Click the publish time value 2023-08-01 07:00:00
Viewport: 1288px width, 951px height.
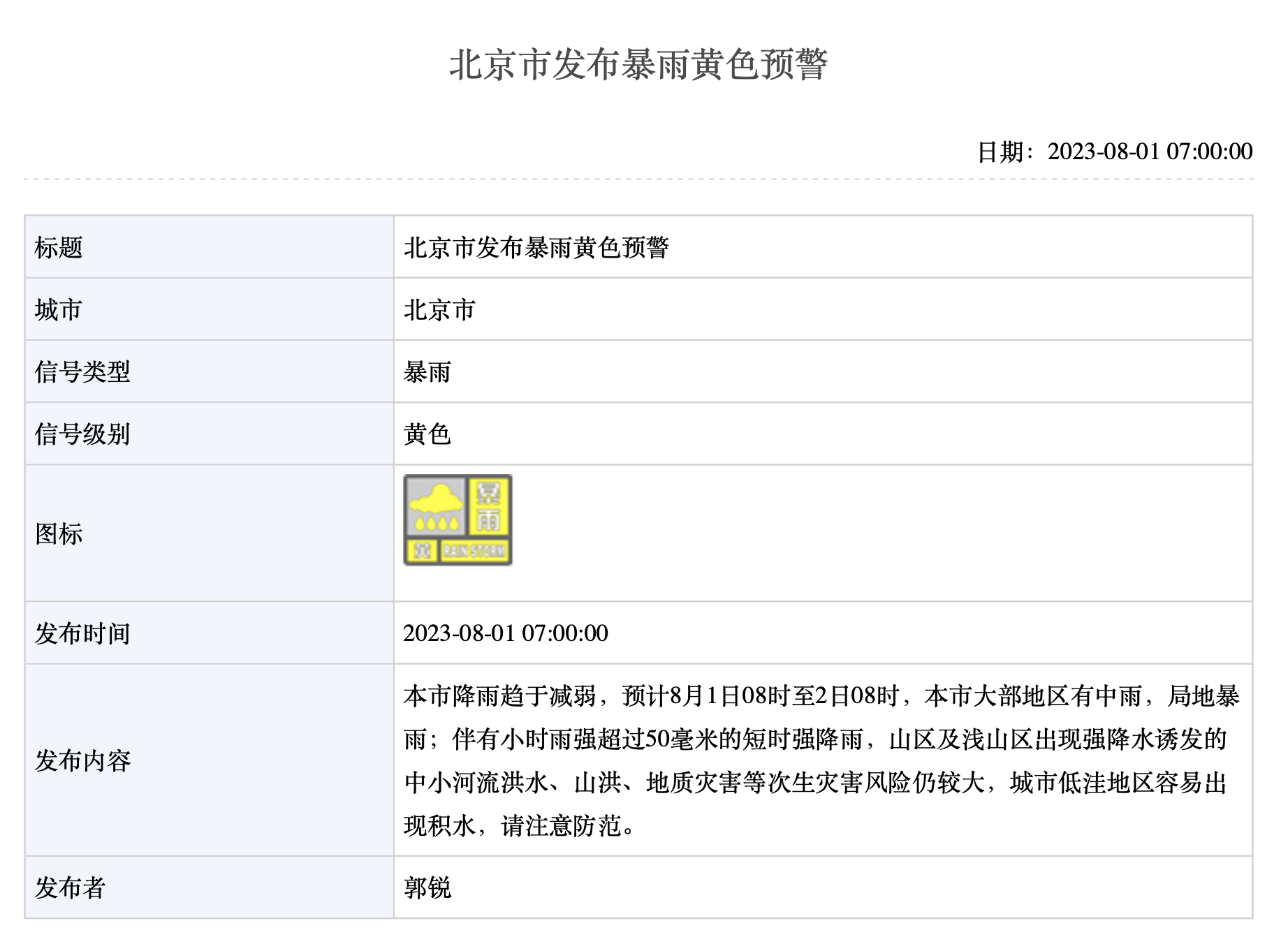coord(506,633)
